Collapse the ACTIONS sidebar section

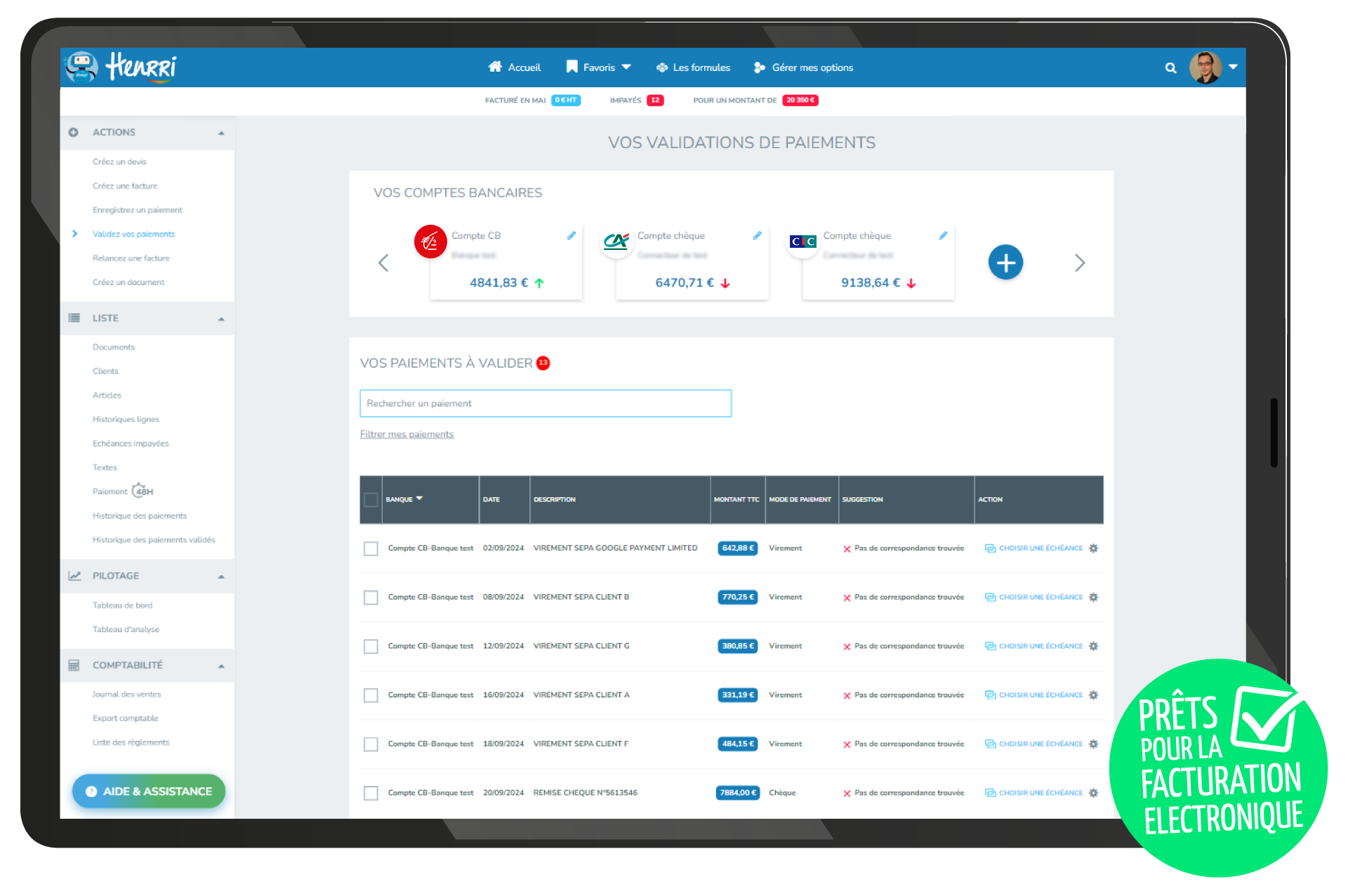pos(221,133)
